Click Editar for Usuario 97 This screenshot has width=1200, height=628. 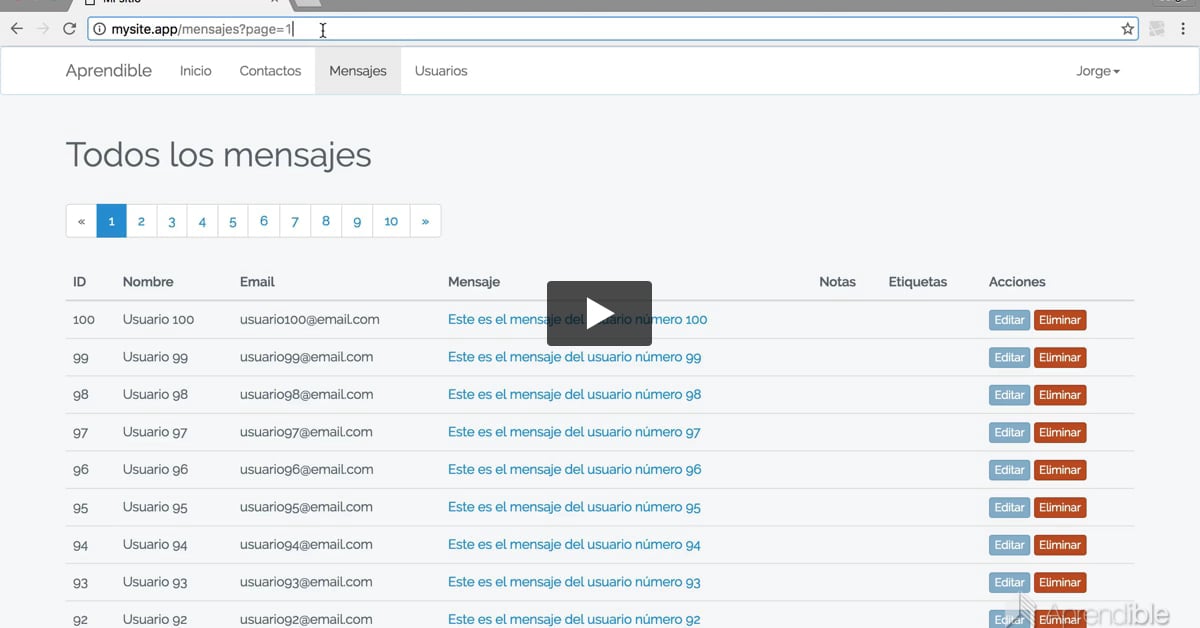[1009, 432]
